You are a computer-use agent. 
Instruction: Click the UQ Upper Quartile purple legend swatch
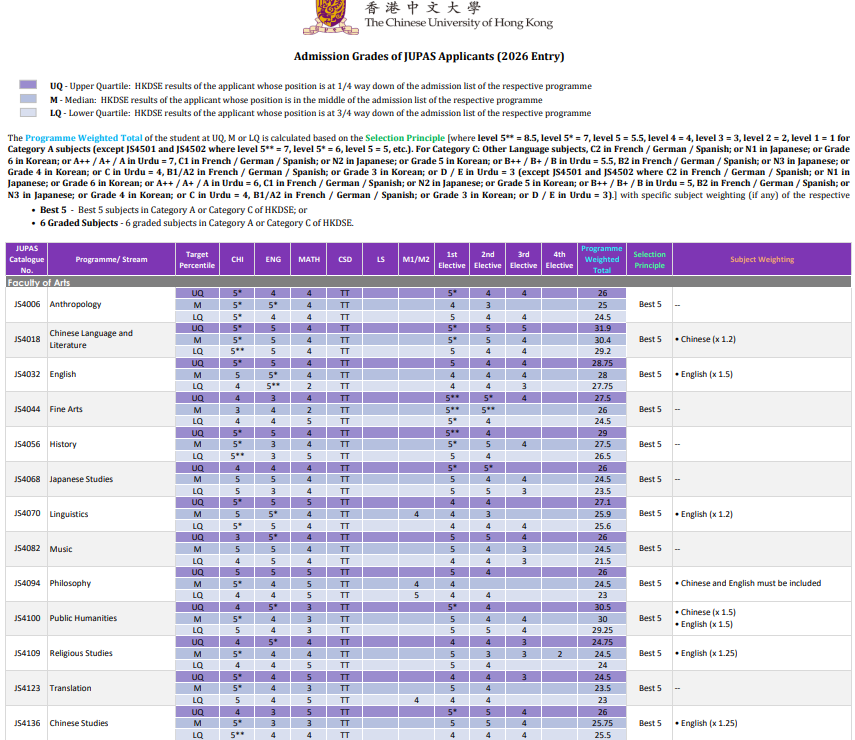point(28,85)
